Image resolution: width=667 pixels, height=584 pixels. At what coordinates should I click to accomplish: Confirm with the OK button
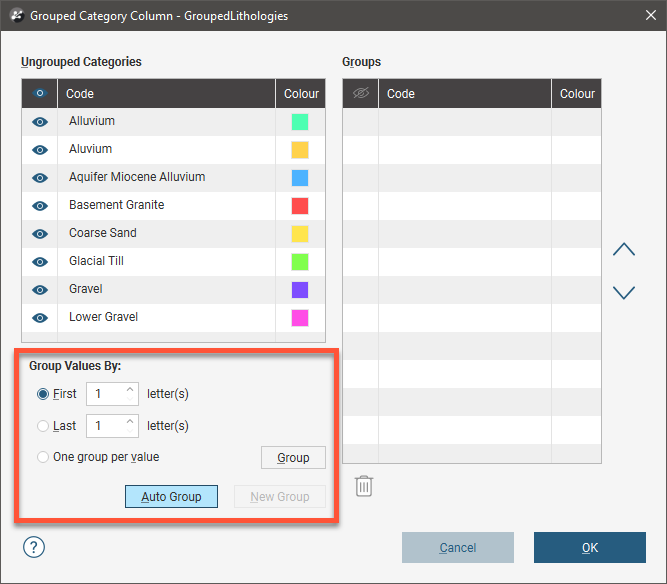tap(589, 547)
